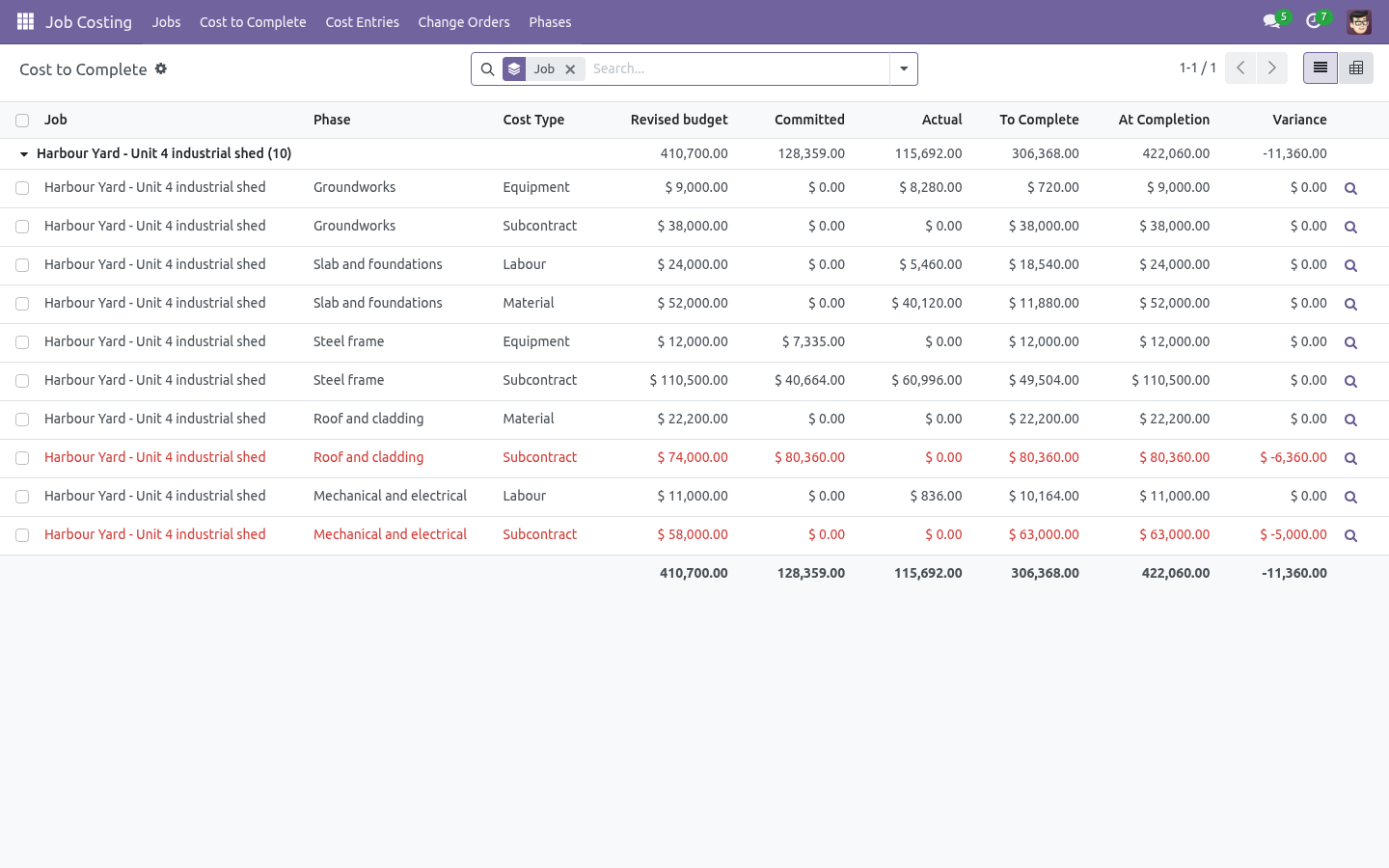This screenshot has height=868, width=1389.
Task: Tick the select-all header checkbox
Action: click(x=22, y=121)
